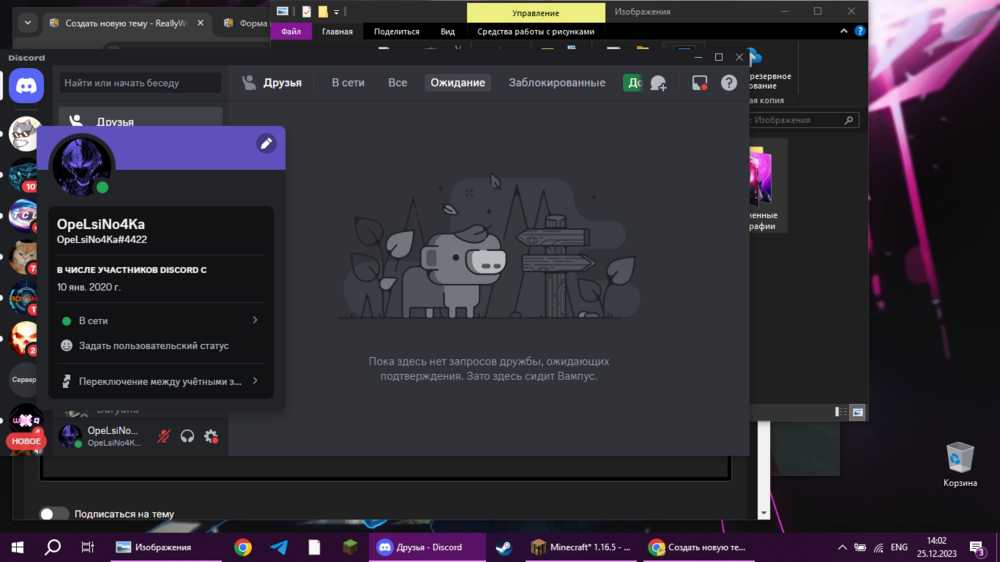This screenshot has height=562, width=1000.
Task: Switch to 'Создать новую тему' Chrome tab
Action: pos(128,23)
